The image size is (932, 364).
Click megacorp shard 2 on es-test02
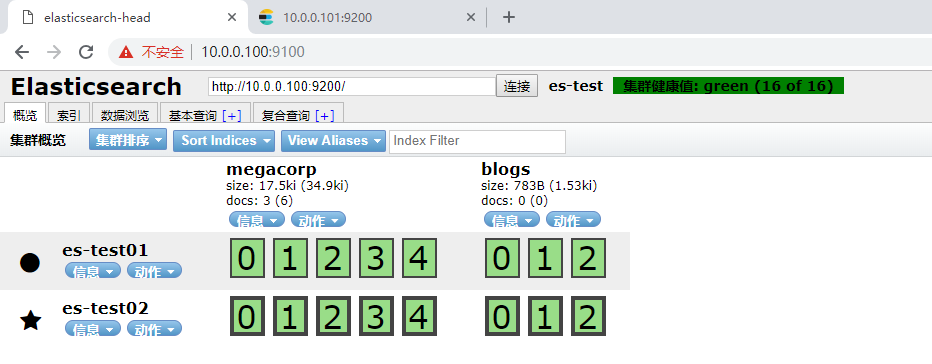[333, 316]
